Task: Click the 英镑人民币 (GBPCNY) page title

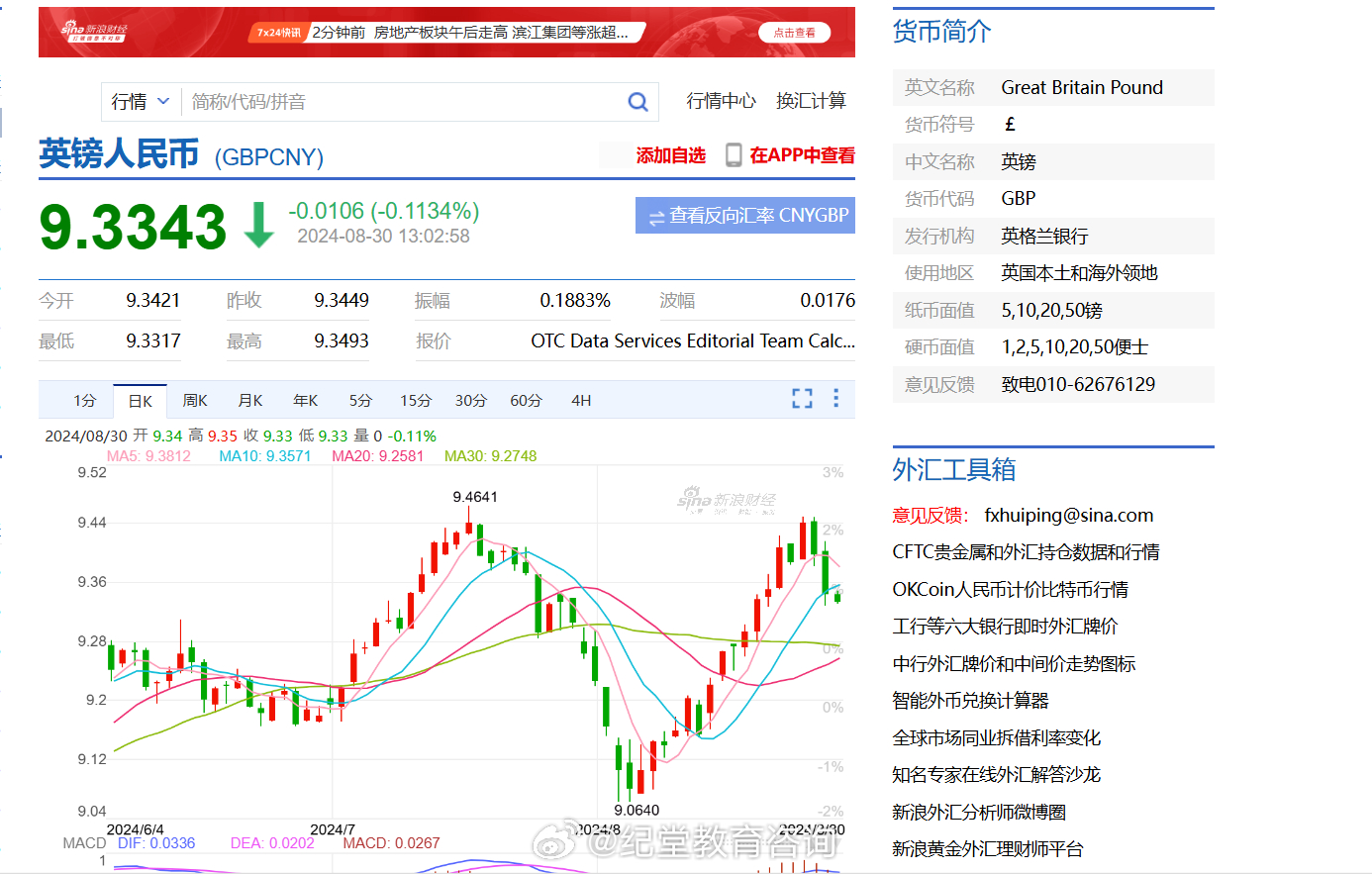Action: (181, 154)
